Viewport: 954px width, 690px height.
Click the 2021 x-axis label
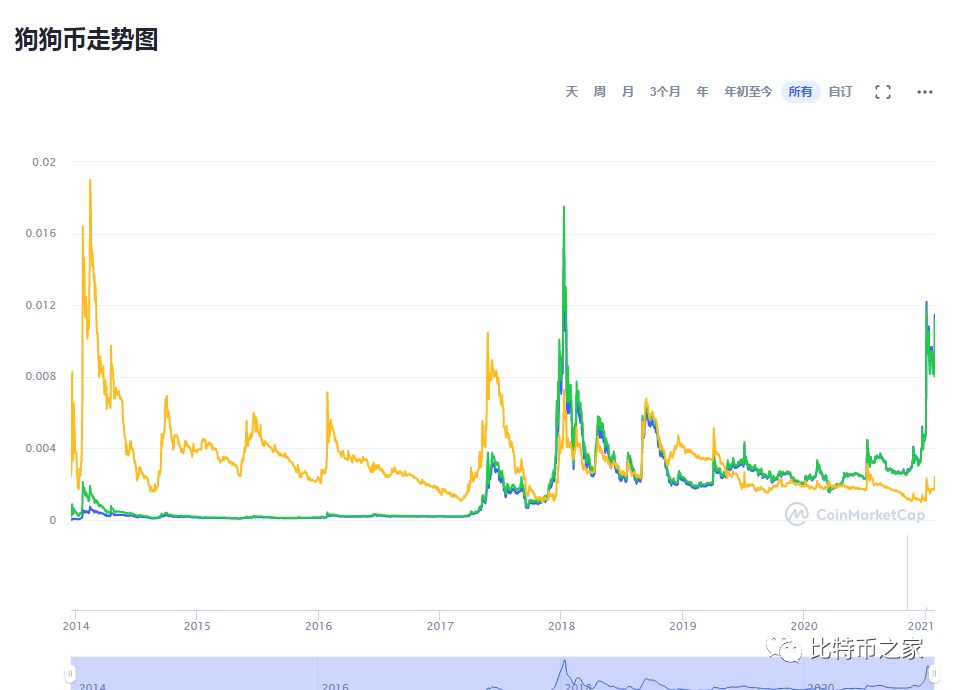pyautogui.click(x=920, y=626)
